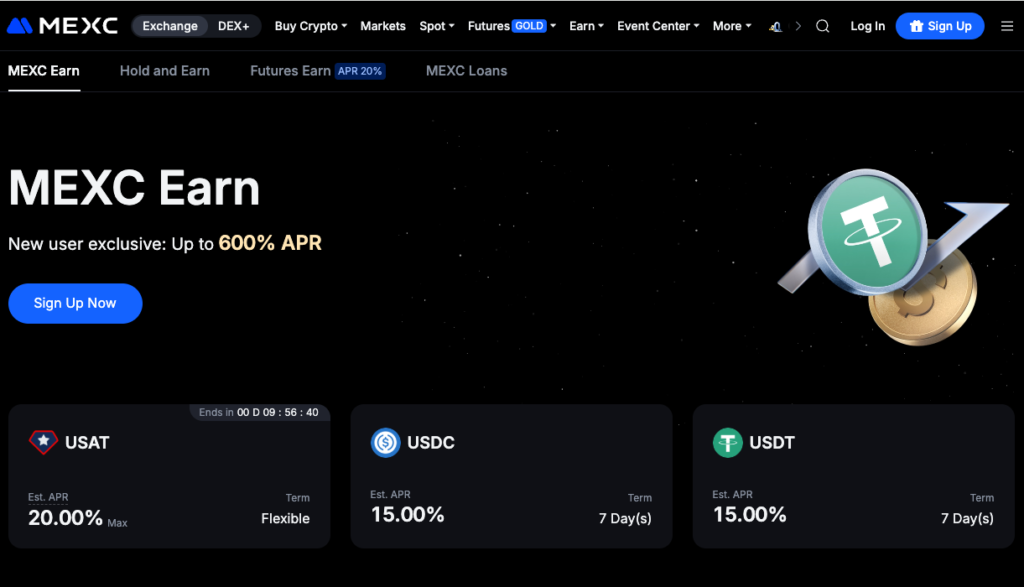Click the USDT Tether coin icon

coord(727,442)
